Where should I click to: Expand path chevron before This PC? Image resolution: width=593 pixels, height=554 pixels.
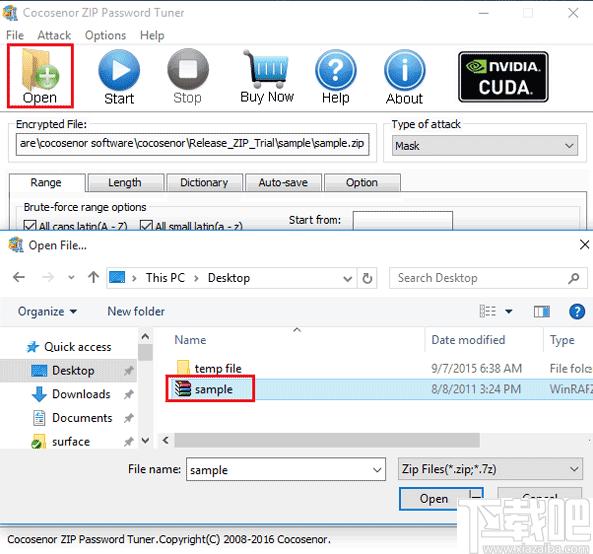pos(134,278)
